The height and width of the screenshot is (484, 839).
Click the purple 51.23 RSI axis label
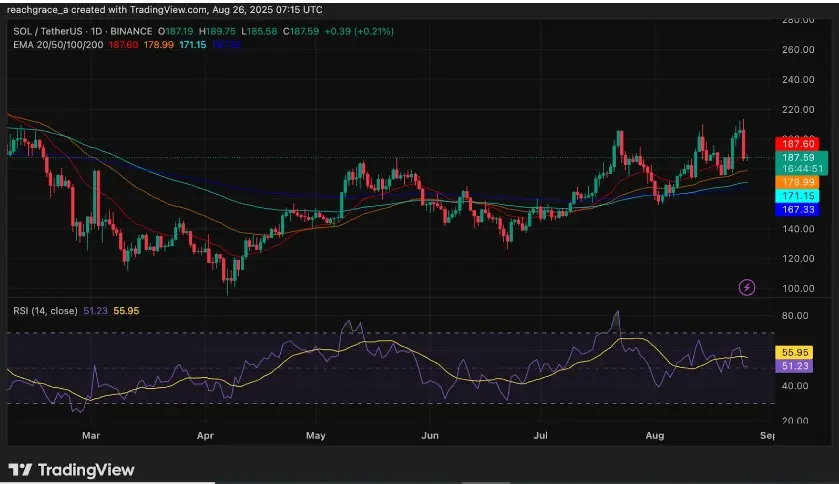coord(796,367)
